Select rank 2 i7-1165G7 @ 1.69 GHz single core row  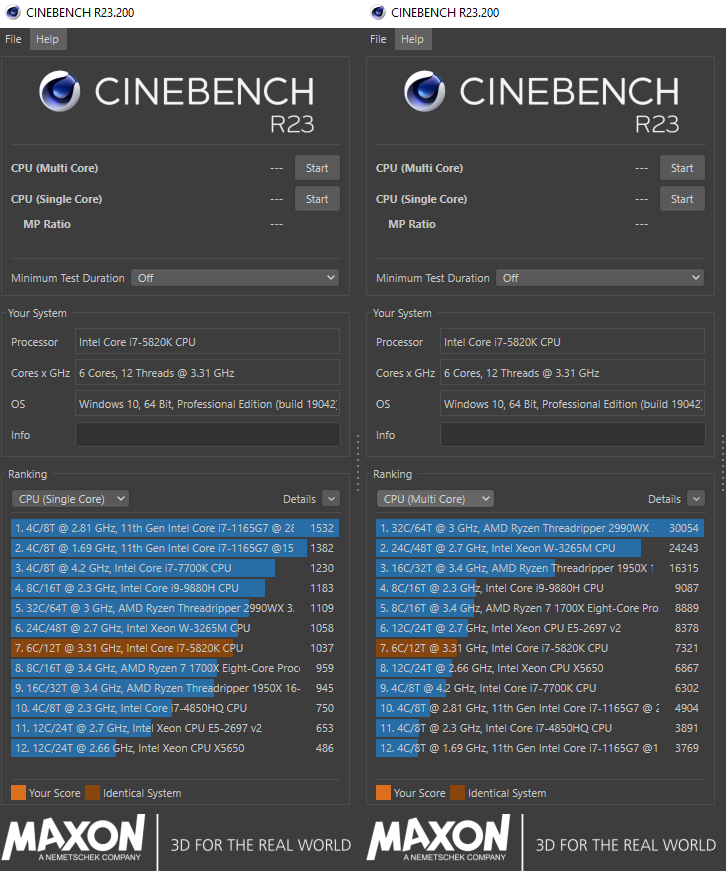tap(175, 548)
